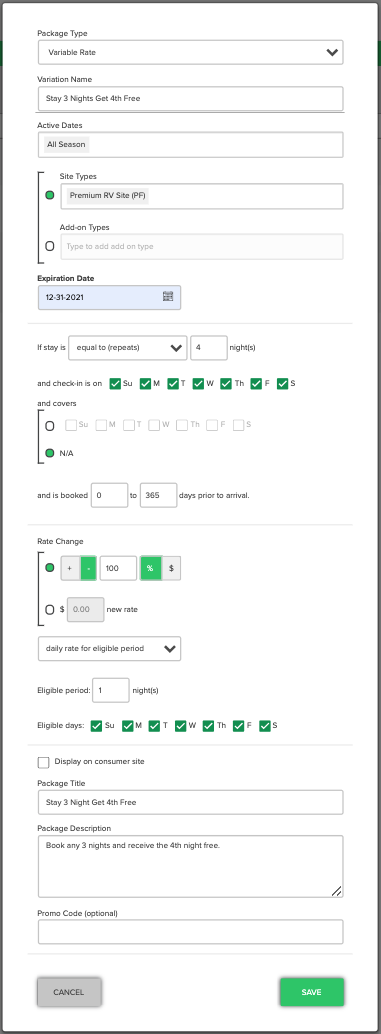This screenshot has width=381, height=1034.
Task: Enable Display on consumer site checkbox
Action: click(44, 762)
